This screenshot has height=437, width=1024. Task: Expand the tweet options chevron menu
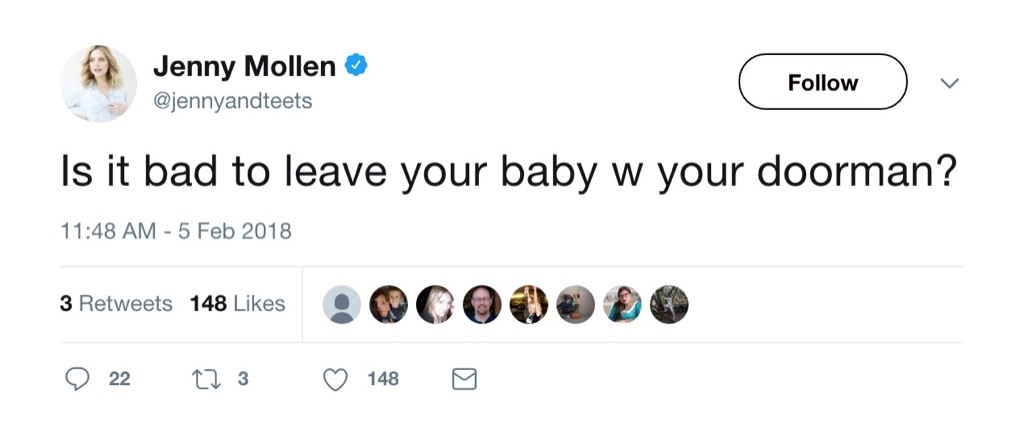950,83
